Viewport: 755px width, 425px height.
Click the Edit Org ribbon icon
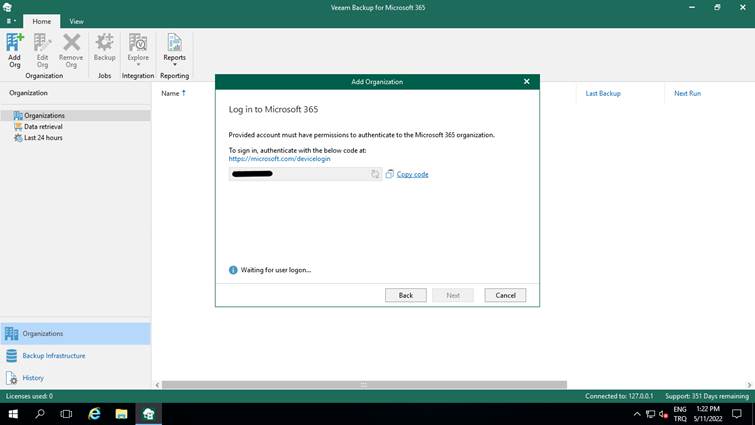[x=42, y=50]
